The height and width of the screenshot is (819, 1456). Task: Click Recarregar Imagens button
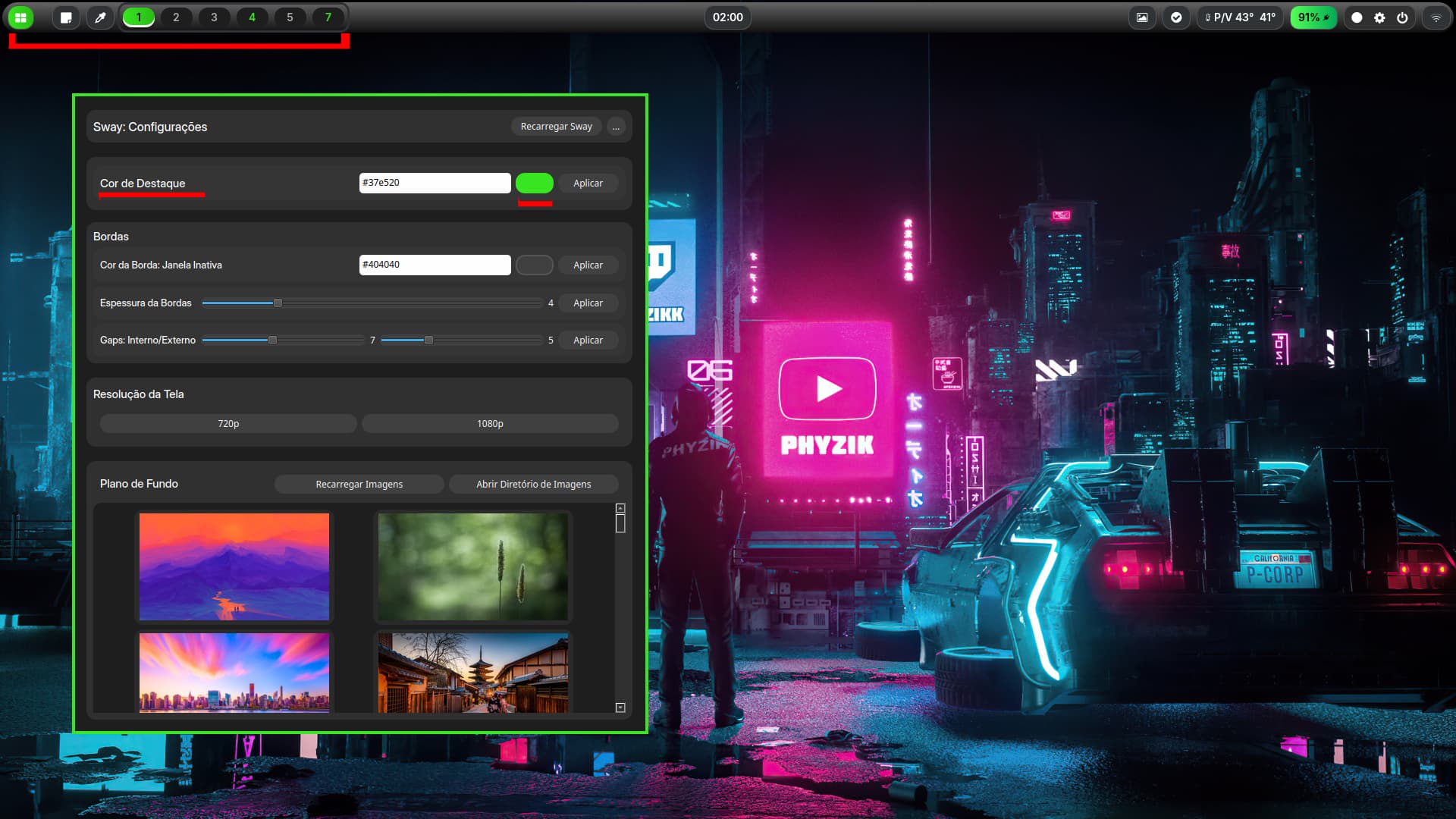pos(359,484)
